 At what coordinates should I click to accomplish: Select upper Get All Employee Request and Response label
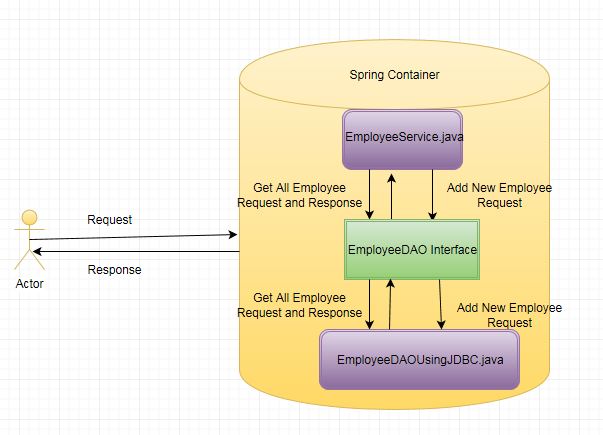[300, 195]
